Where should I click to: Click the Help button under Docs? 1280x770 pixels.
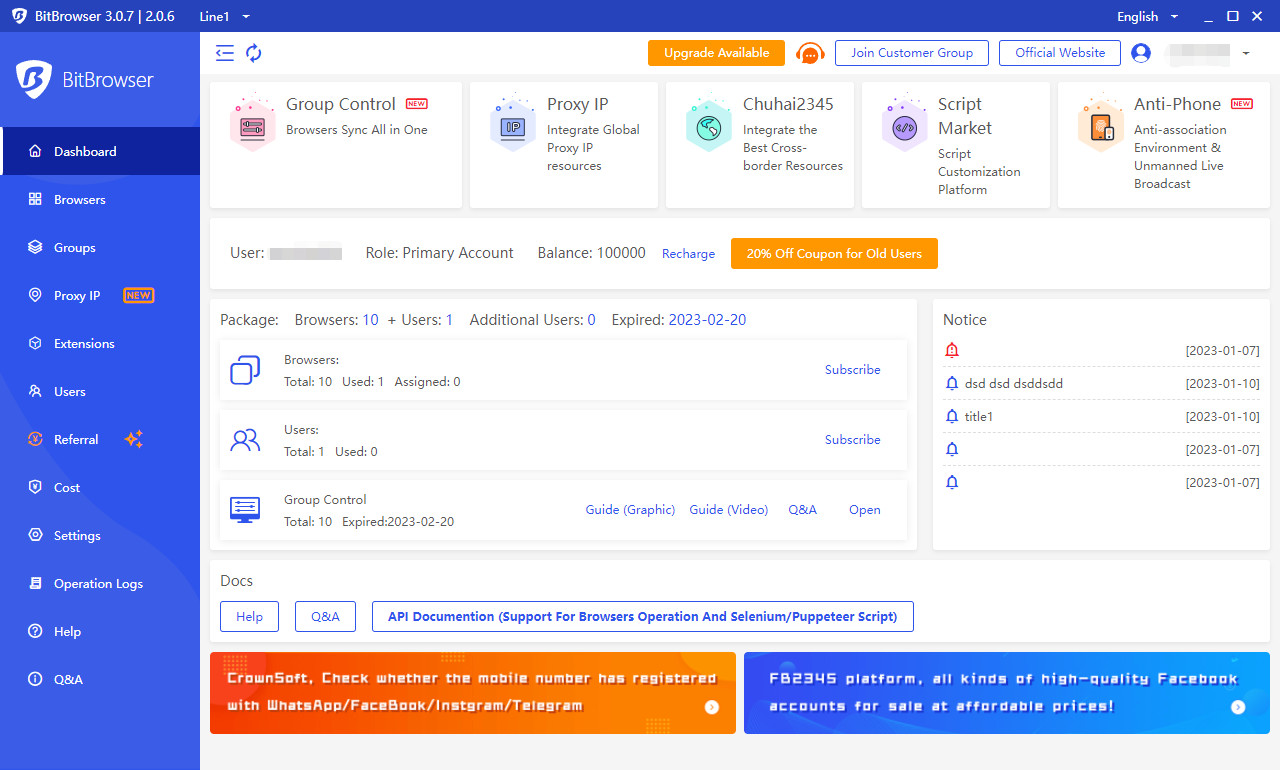coord(249,617)
